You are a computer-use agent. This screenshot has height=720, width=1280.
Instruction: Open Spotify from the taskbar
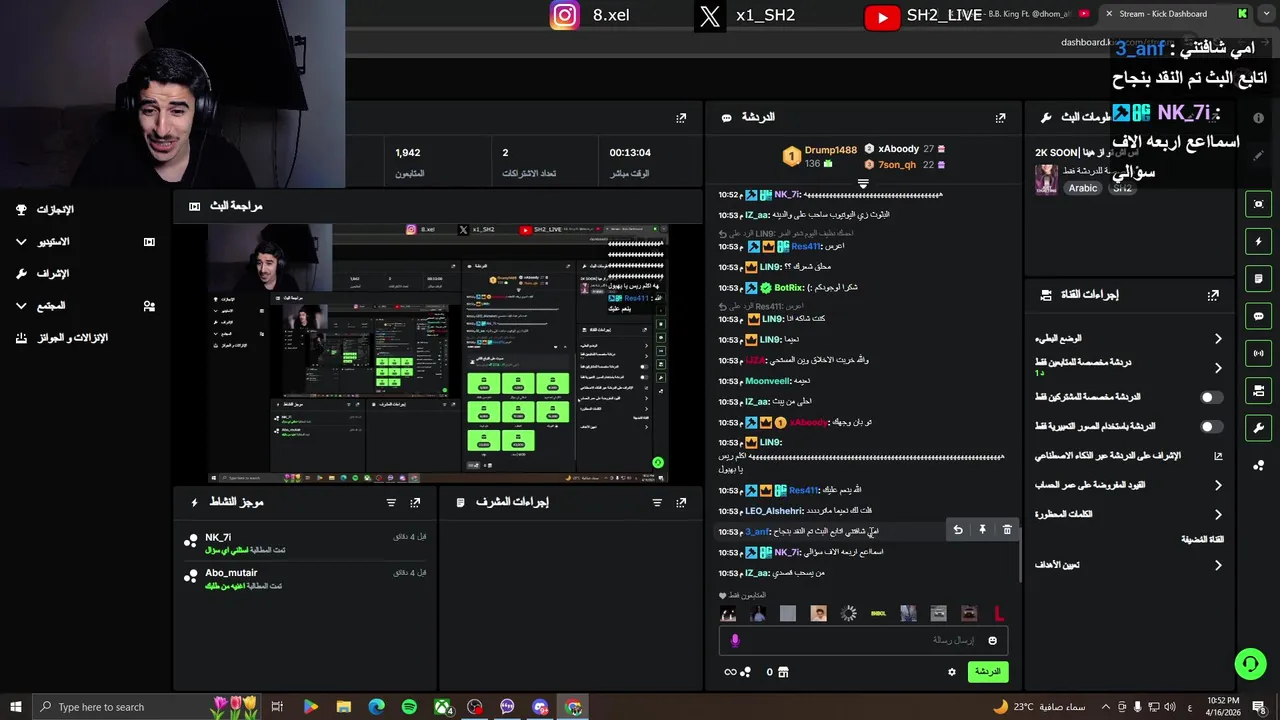coord(409,707)
